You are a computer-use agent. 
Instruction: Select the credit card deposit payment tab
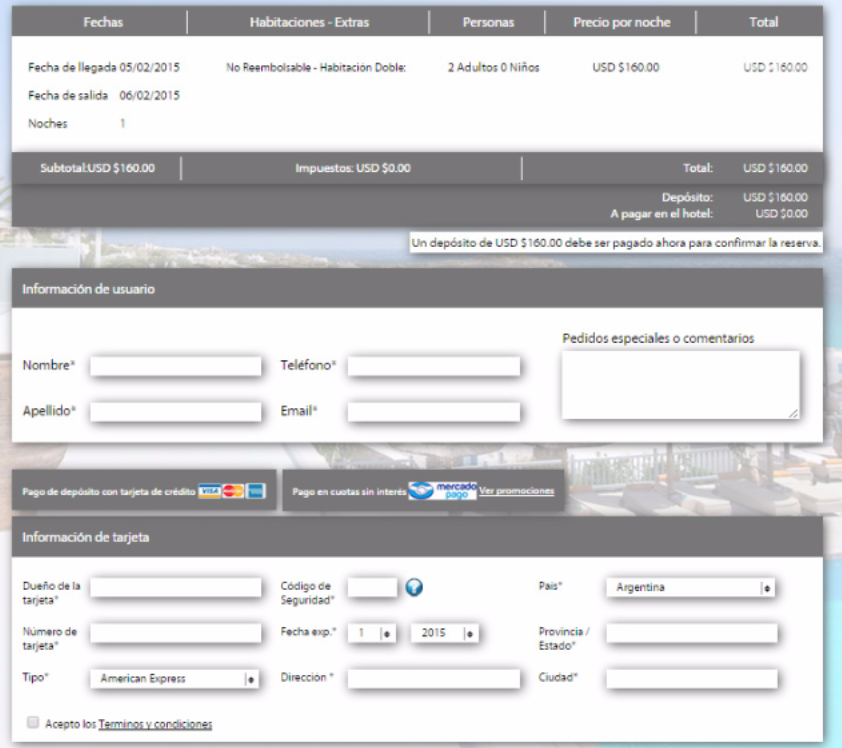(110, 491)
